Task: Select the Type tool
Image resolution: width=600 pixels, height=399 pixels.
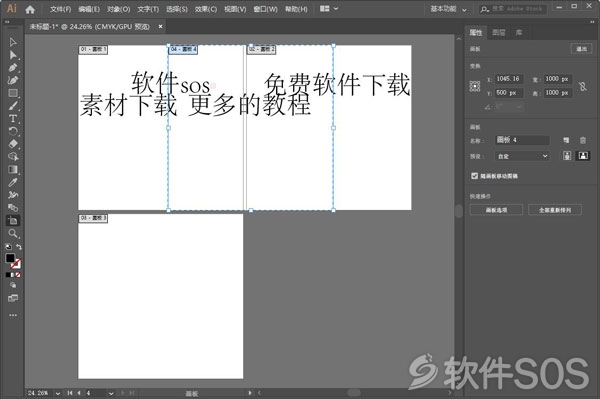Action: [x=13, y=119]
